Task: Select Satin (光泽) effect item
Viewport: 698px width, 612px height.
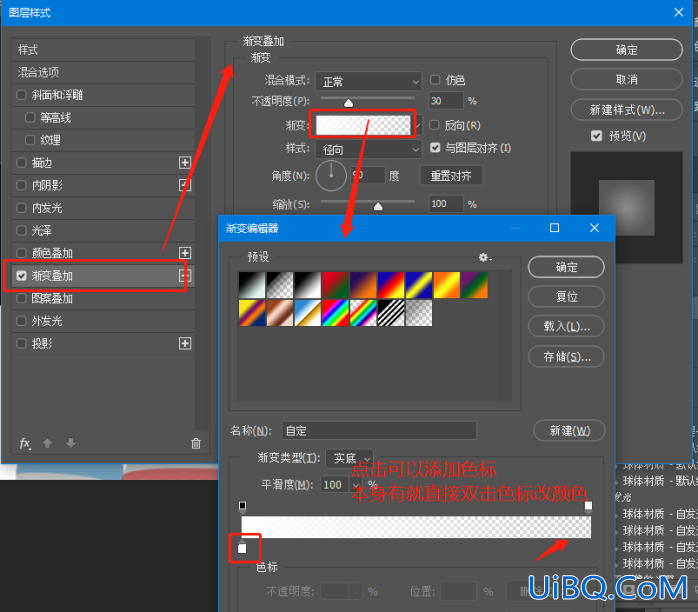Action: click(103, 231)
